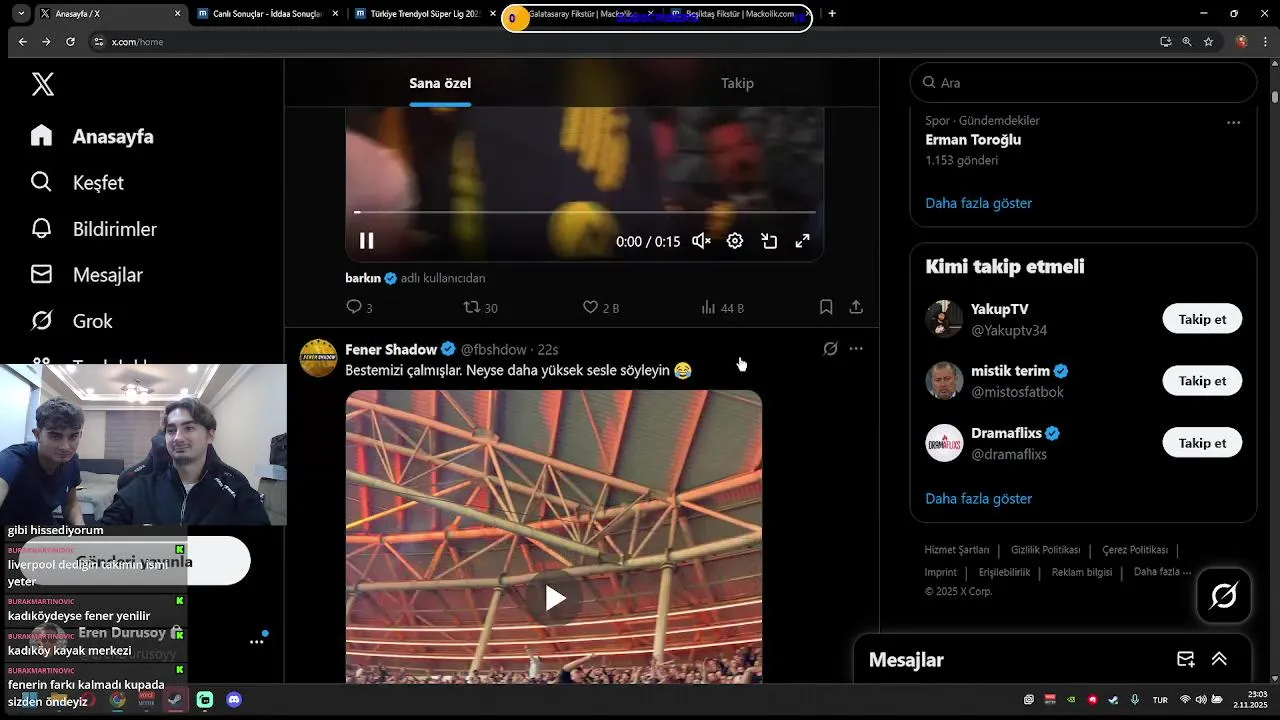Seek on the video progress bar
The image size is (1280, 720).
click(x=585, y=212)
